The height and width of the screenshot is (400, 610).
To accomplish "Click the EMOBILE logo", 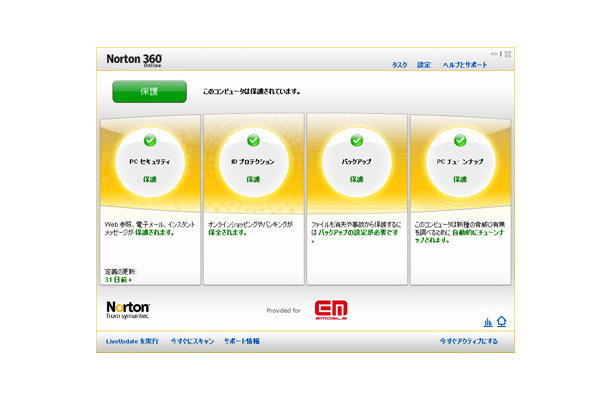I will tap(331, 310).
